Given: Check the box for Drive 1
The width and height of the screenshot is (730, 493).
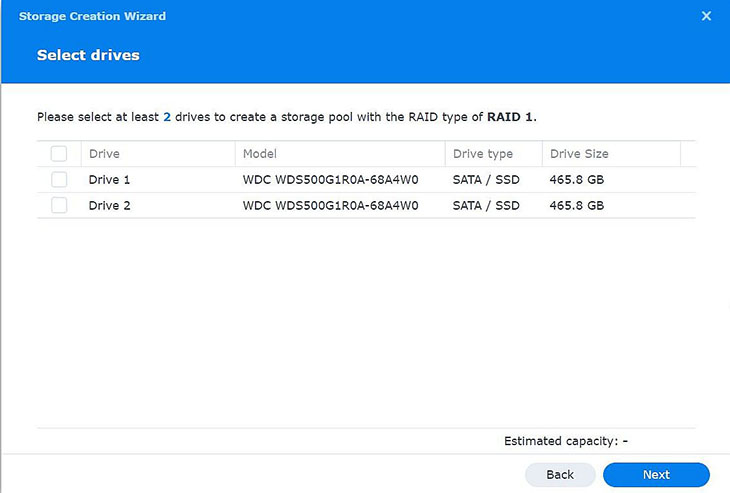Looking at the screenshot, I should click(59, 180).
